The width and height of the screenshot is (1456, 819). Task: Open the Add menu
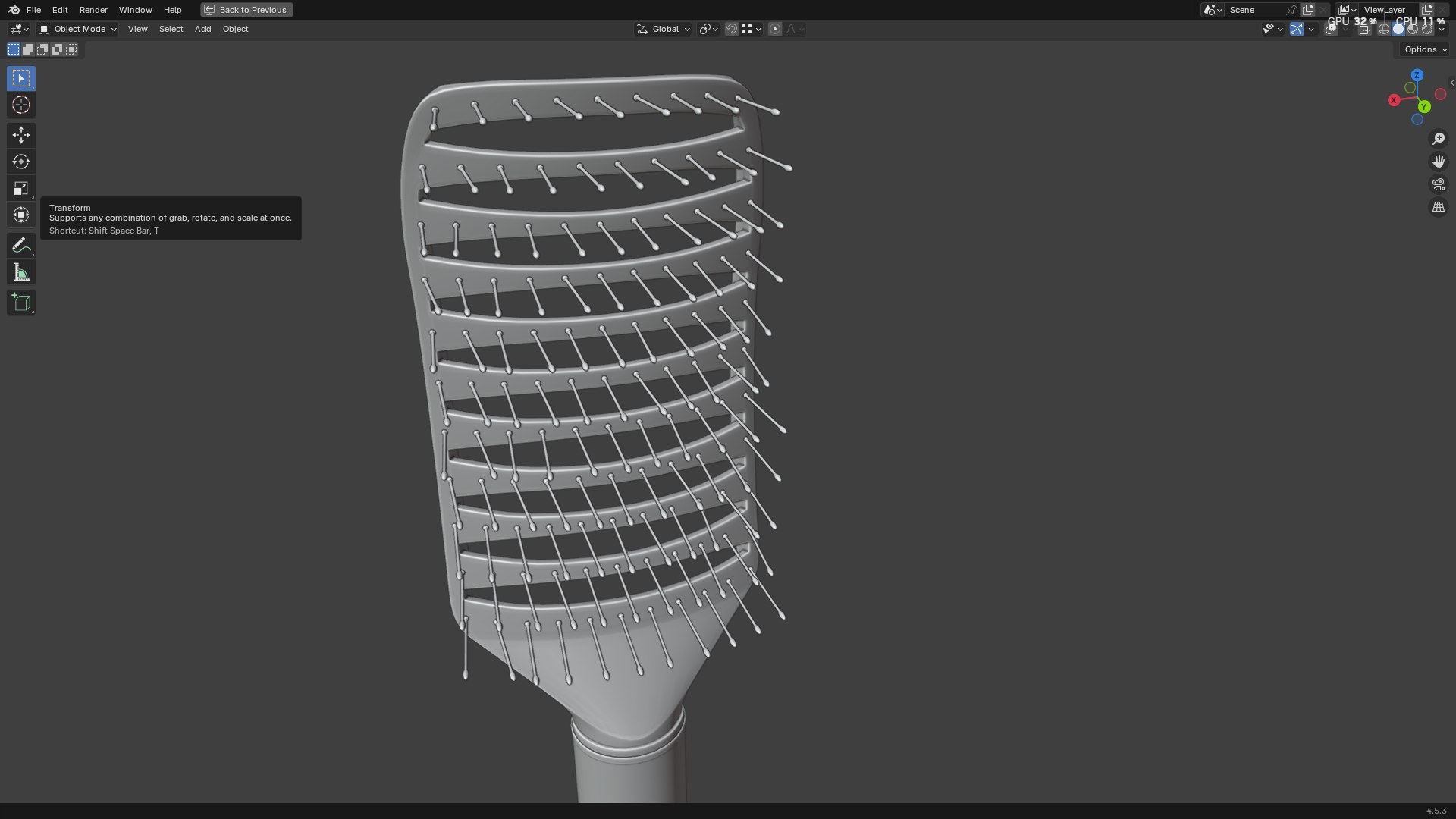tap(202, 29)
